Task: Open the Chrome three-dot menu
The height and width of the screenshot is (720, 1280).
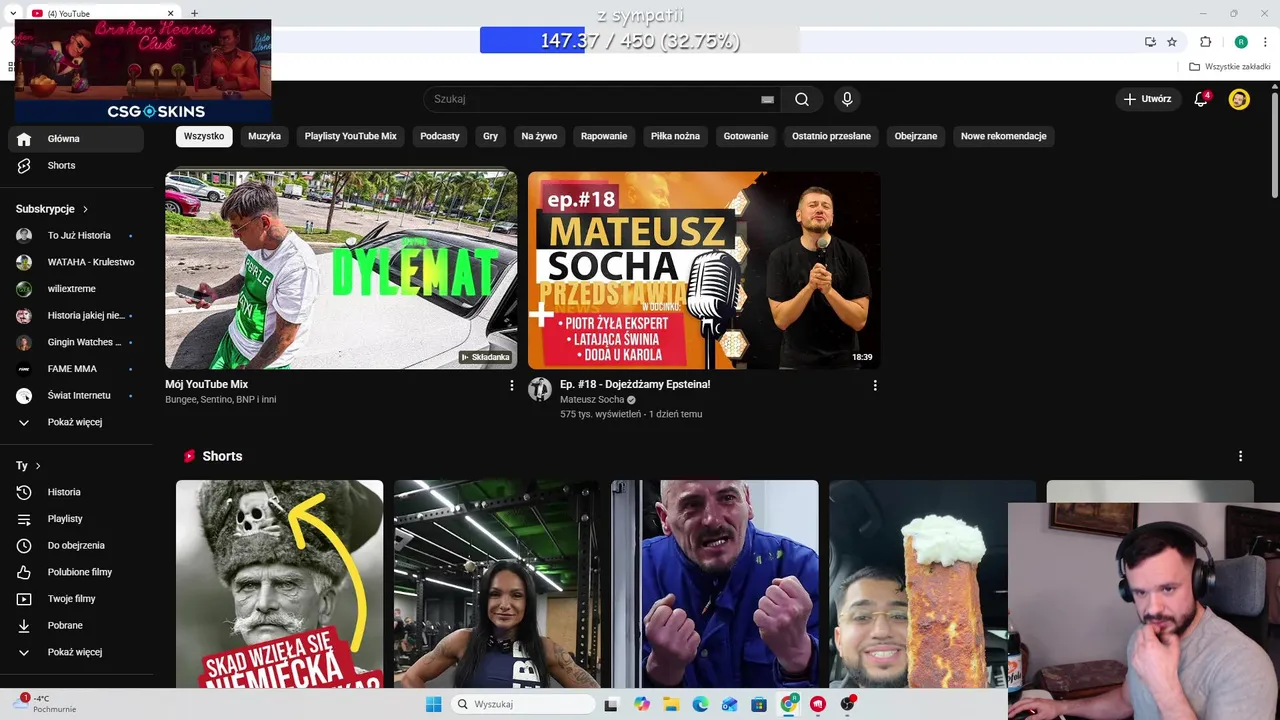Action: (1266, 42)
